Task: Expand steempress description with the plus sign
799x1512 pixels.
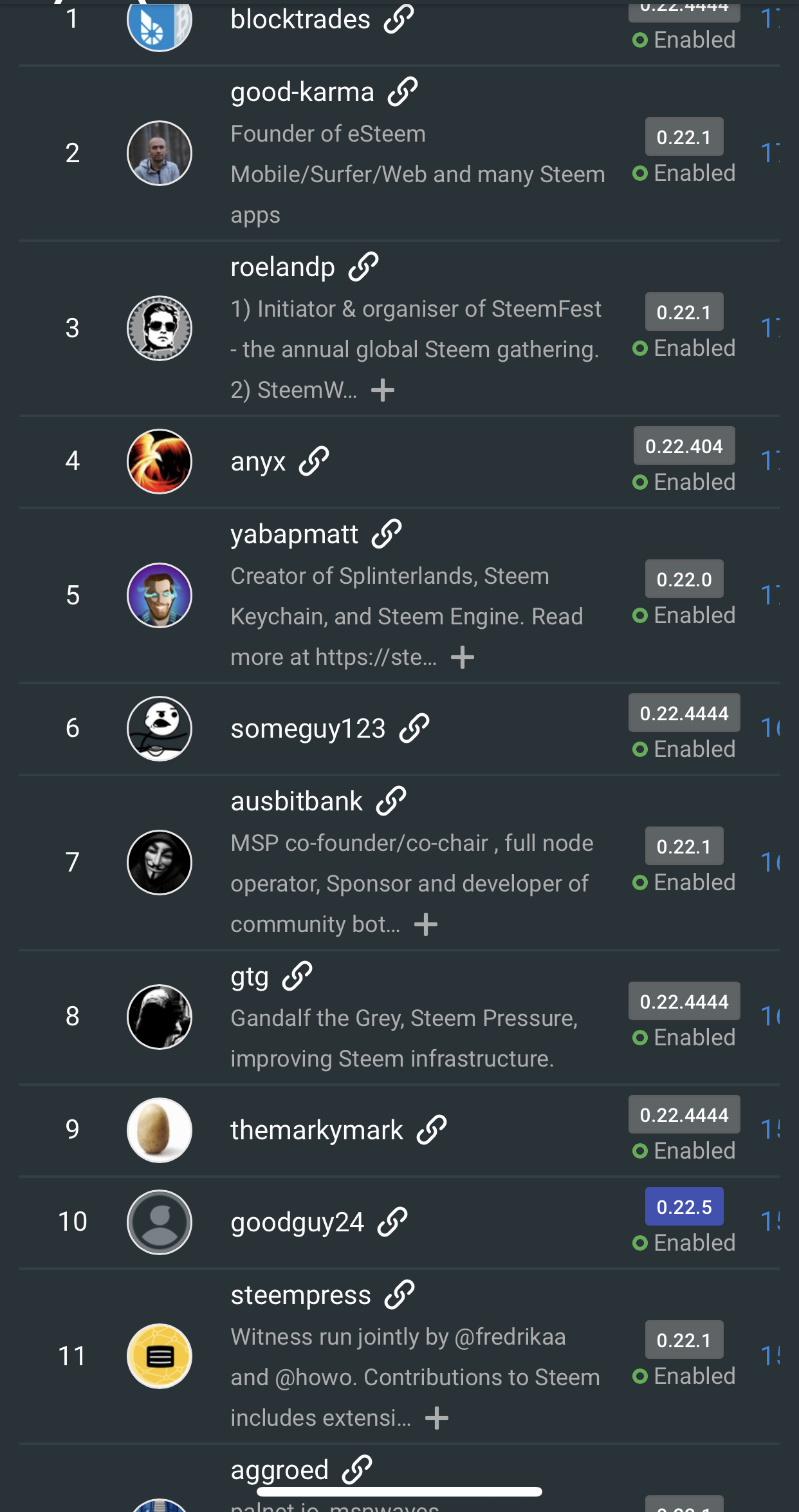Action: [437, 1418]
